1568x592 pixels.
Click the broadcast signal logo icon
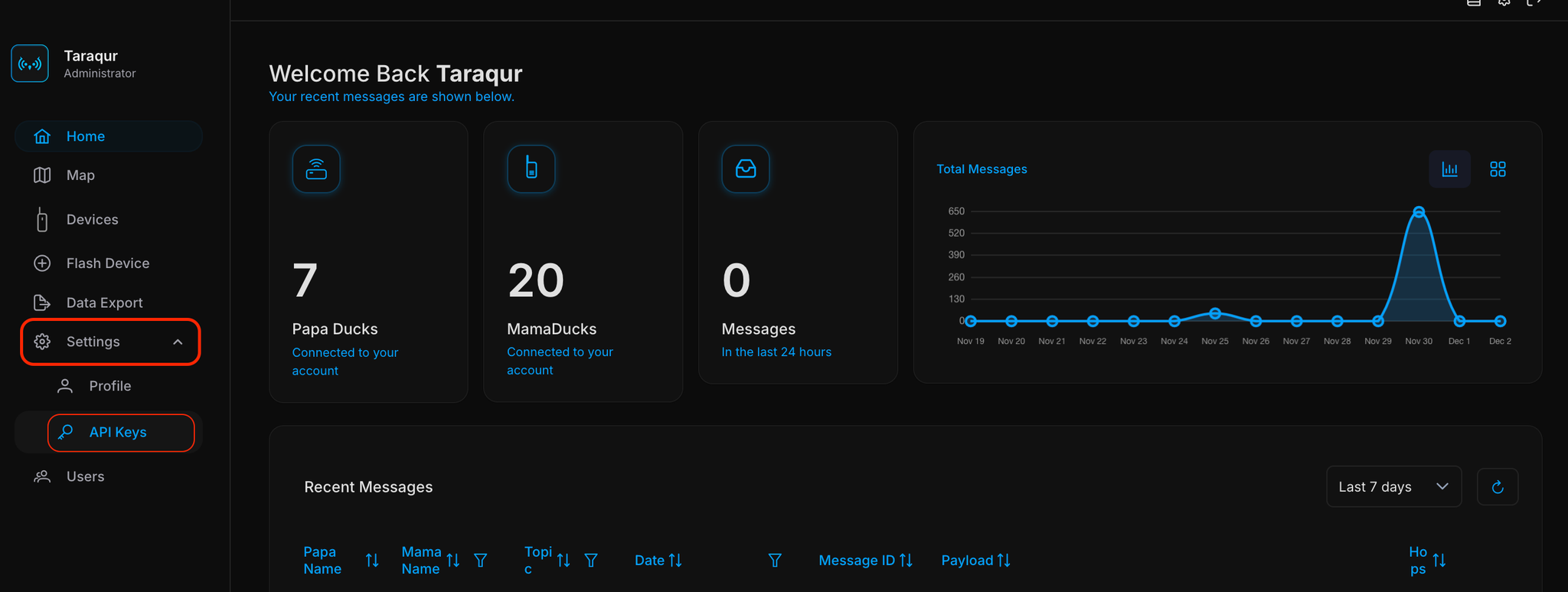(30, 64)
